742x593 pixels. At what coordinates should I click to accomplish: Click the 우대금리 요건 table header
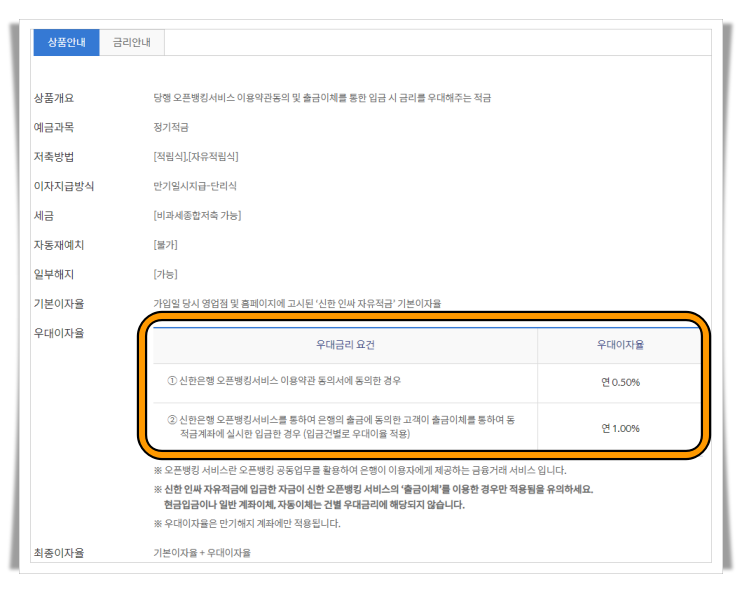point(345,345)
